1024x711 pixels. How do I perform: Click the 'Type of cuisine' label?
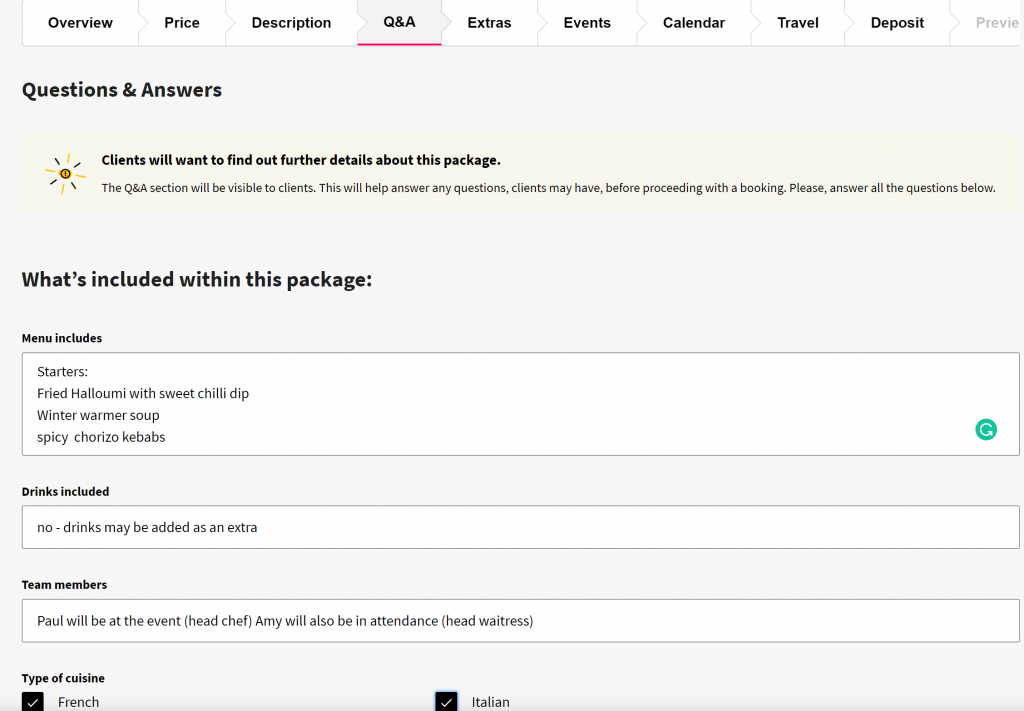tap(63, 678)
